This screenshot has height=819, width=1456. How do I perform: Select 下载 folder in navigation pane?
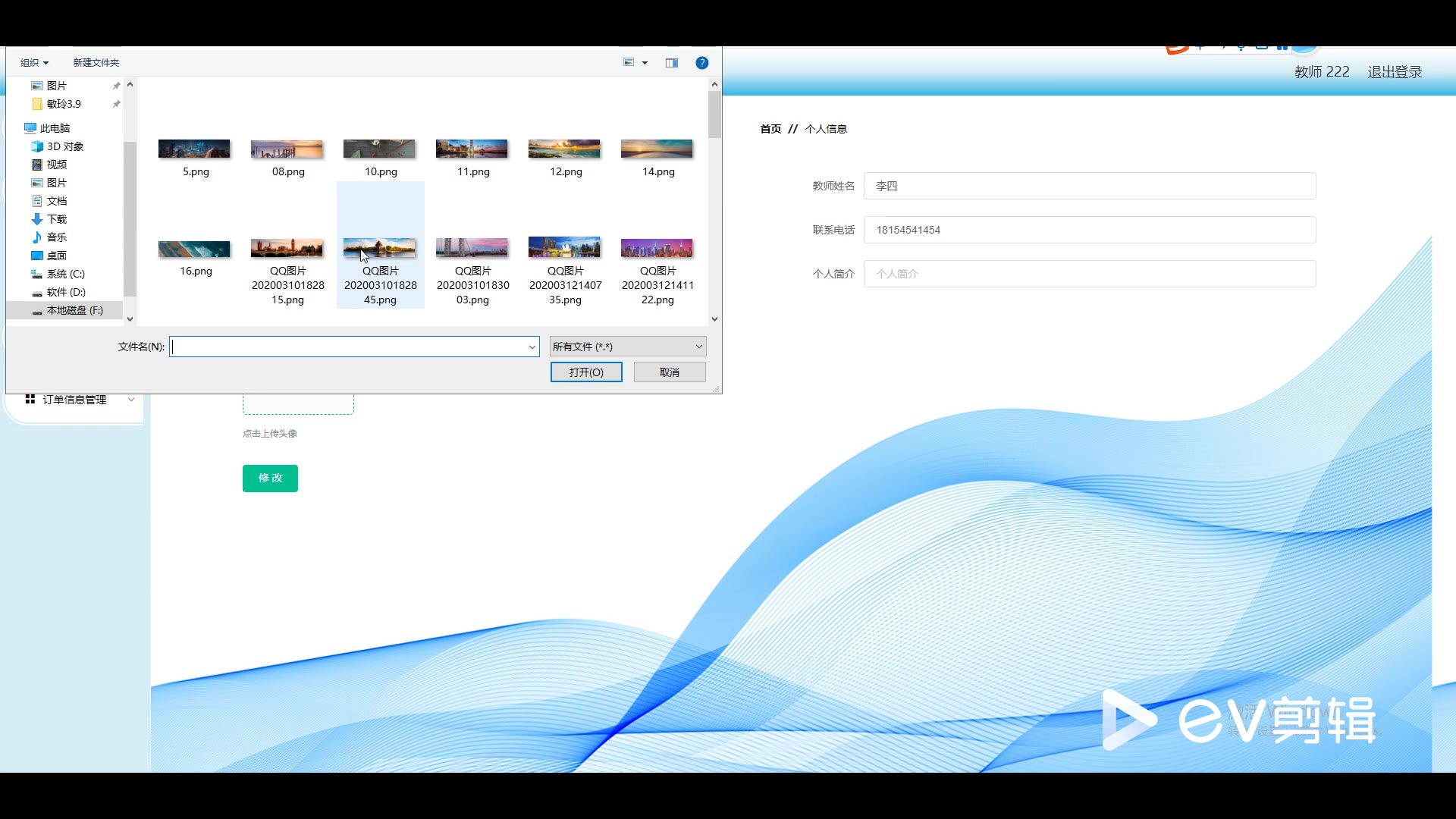click(56, 219)
